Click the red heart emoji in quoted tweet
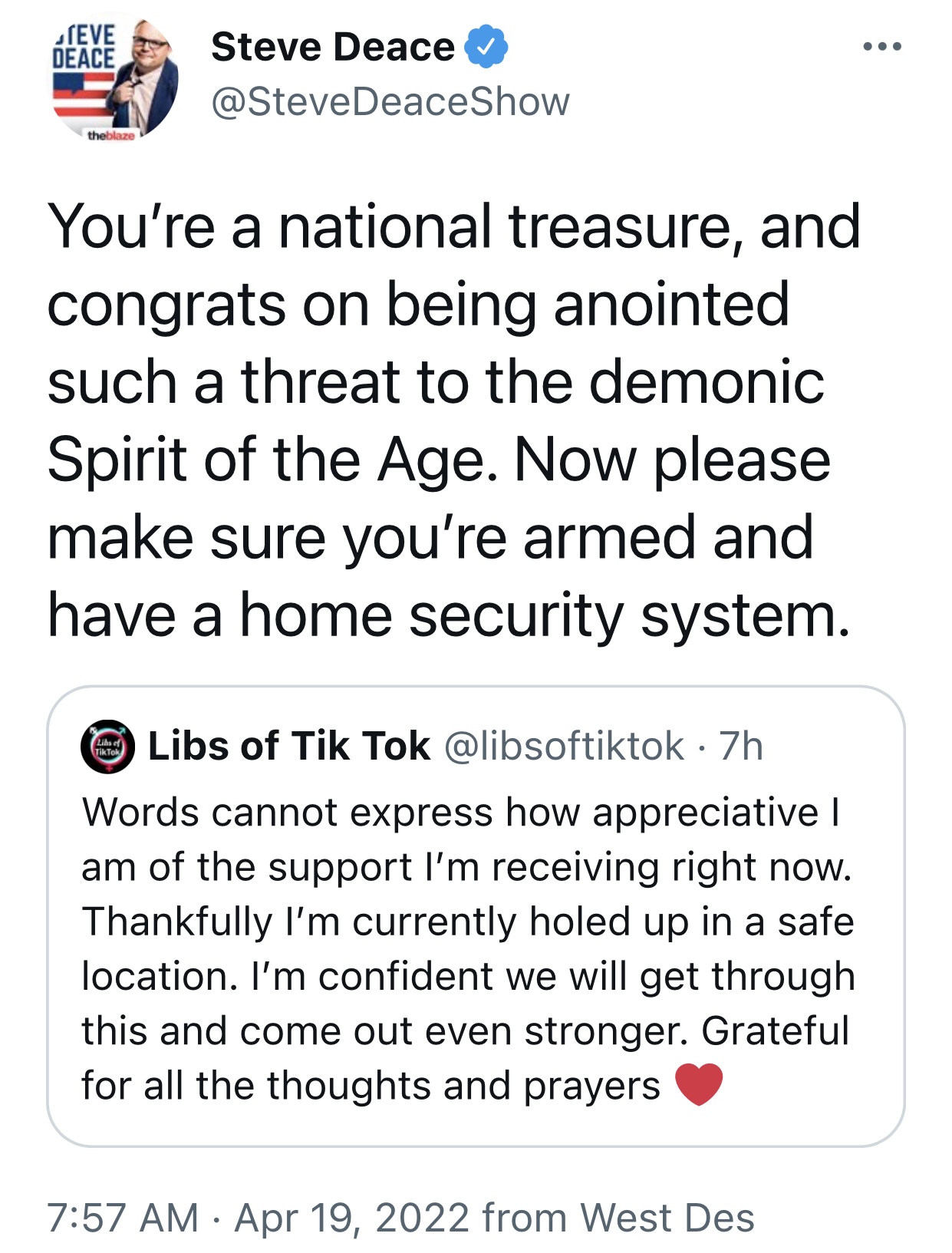Viewport: 952px width, 1253px height. [x=699, y=1084]
